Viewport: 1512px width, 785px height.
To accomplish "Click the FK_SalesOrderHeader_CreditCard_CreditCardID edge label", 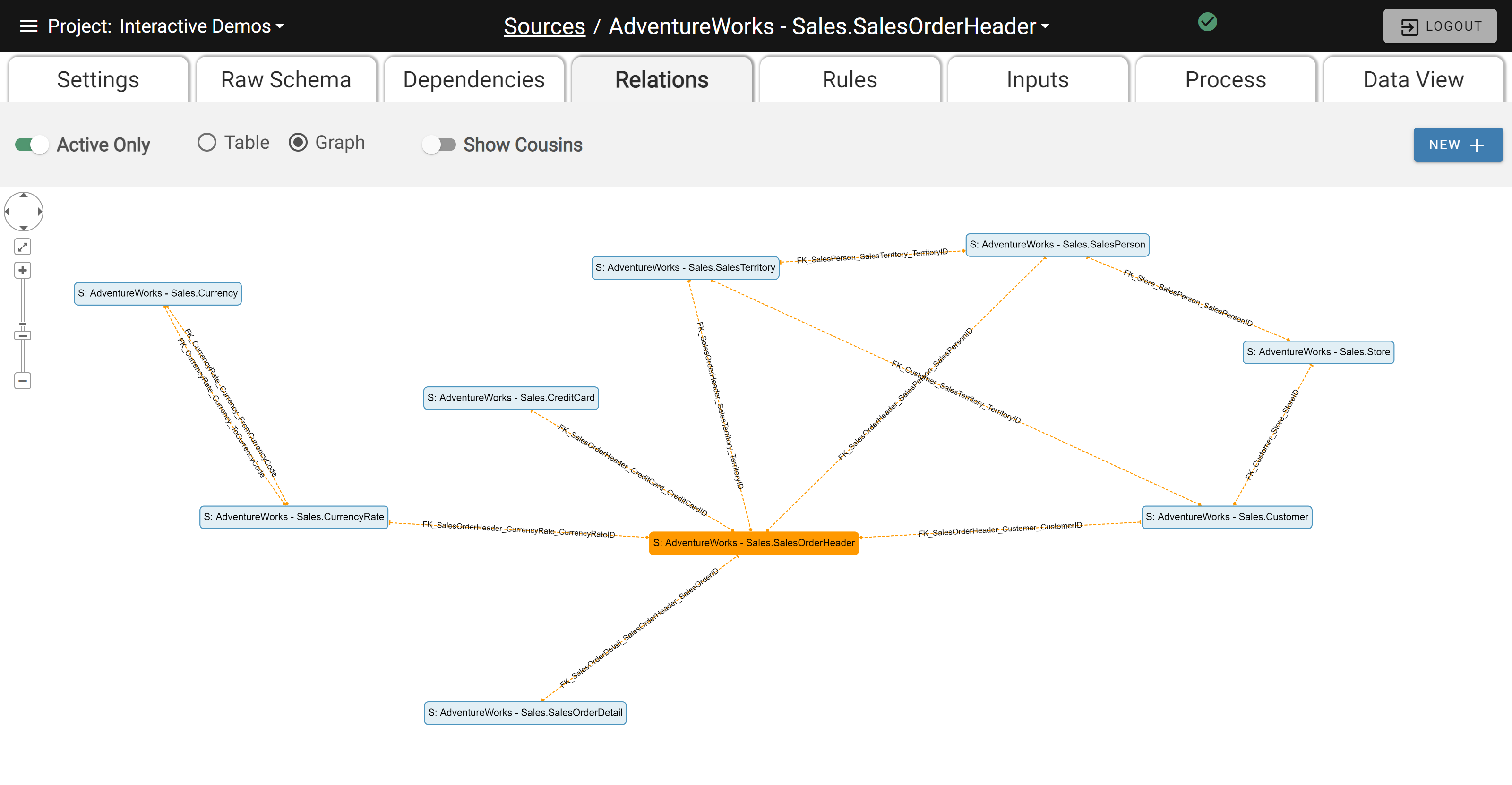I will point(632,470).
